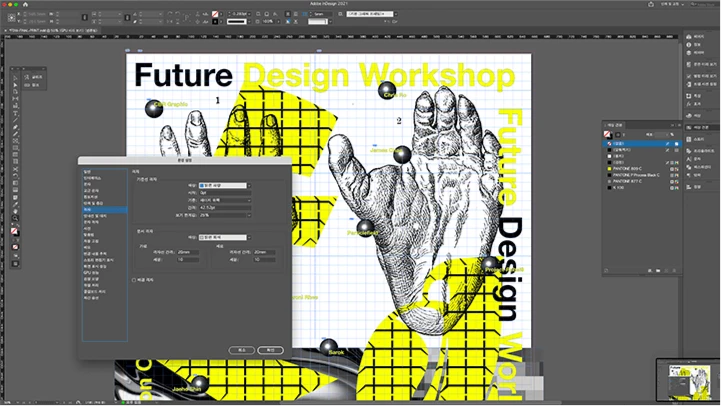Select the first (General) category in preferences list

pos(104,172)
